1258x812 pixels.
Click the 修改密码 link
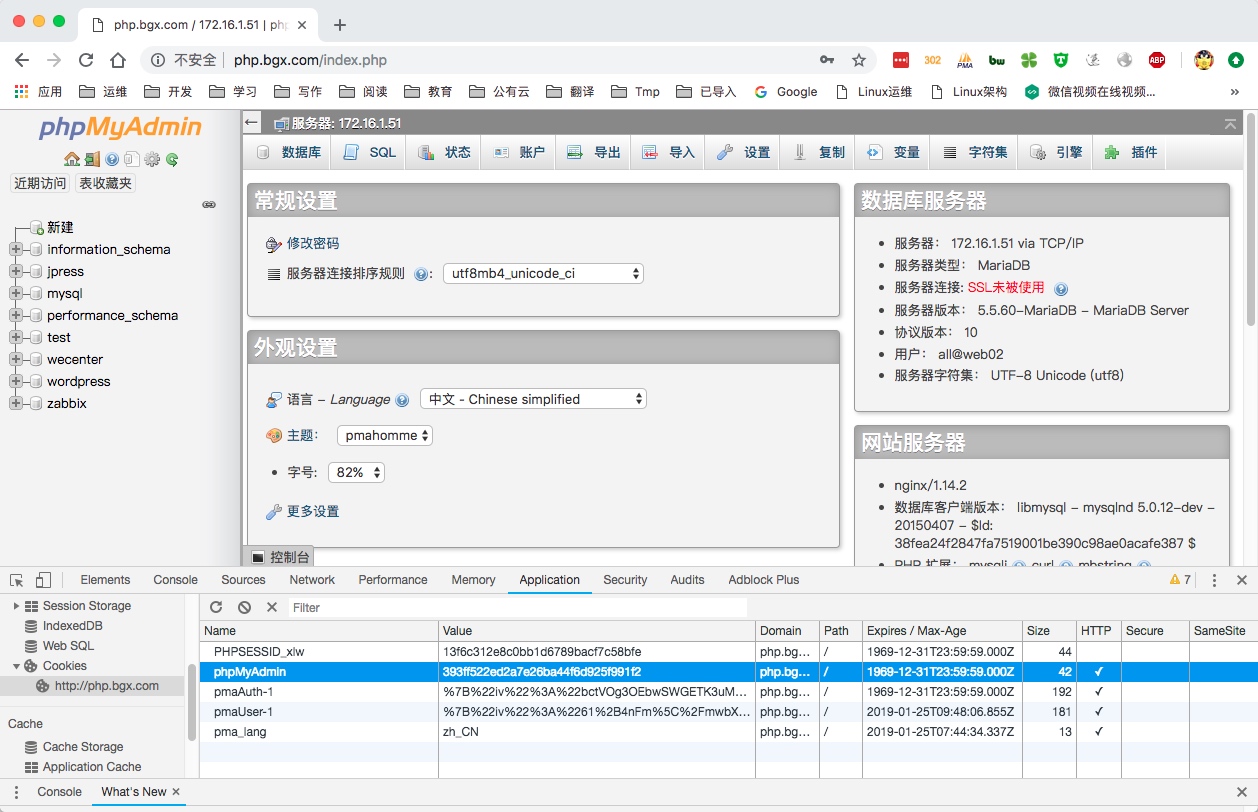313,243
